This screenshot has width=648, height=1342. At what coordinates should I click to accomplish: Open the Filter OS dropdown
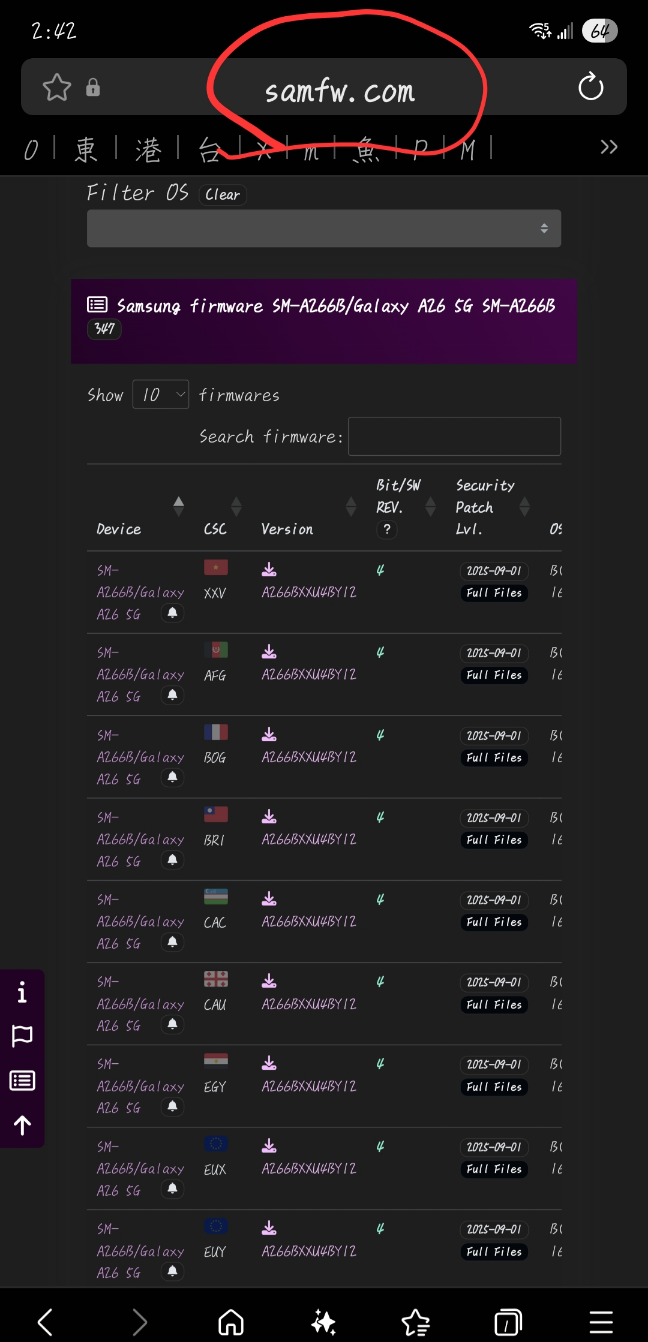pos(323,228)
